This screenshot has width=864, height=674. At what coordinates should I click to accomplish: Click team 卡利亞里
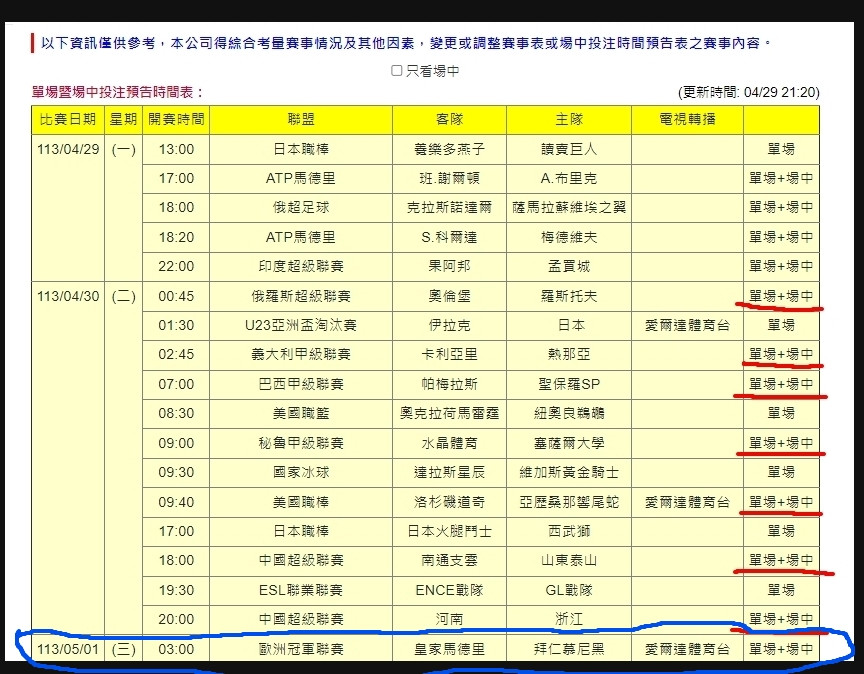pos(450,355)
